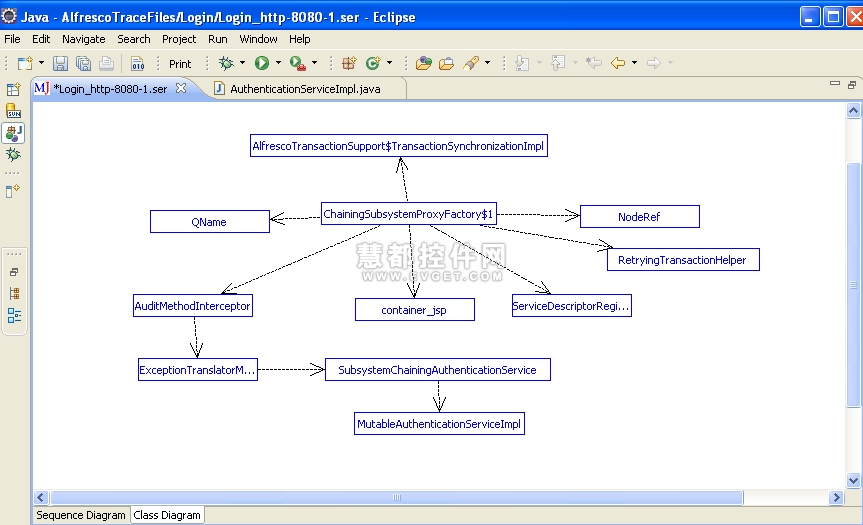Click the Open Task folder icon
The width and height of the screenshot is (863, 525).
(446, 63)
